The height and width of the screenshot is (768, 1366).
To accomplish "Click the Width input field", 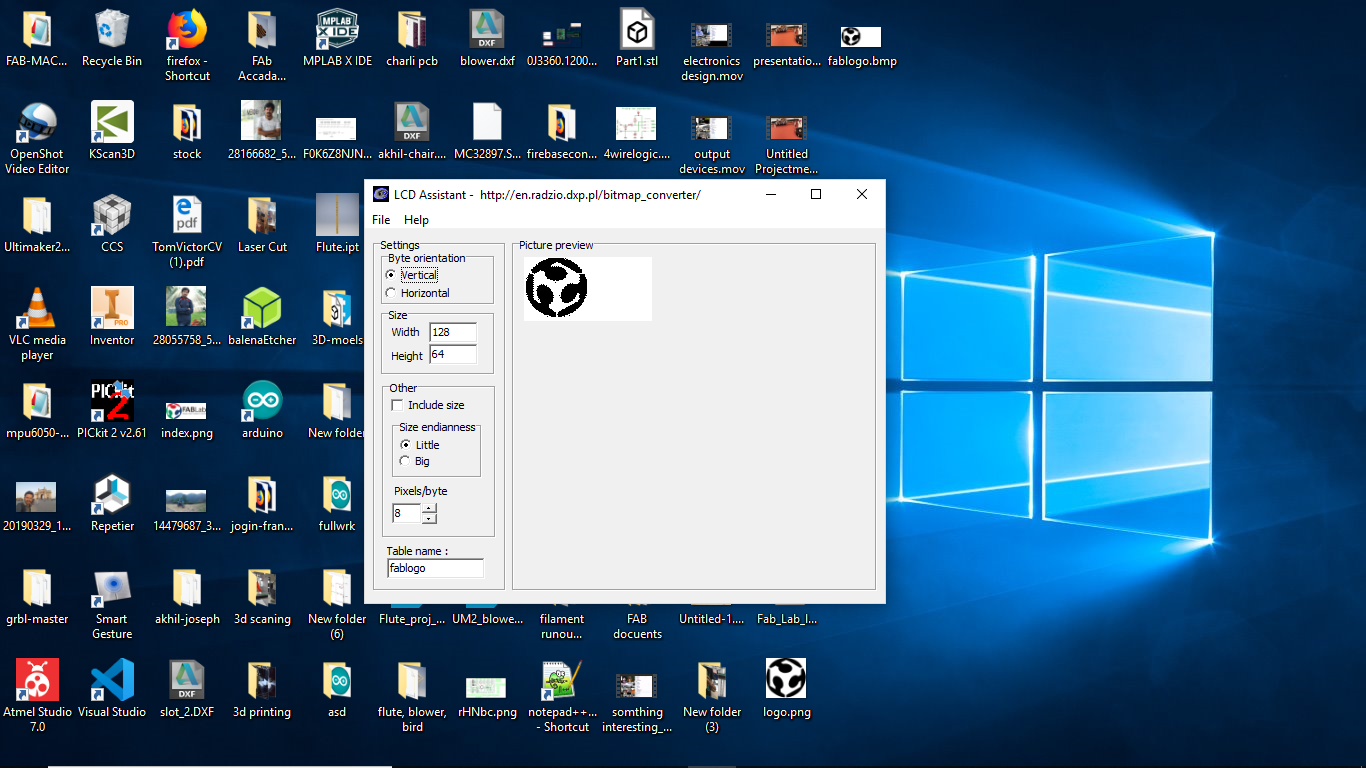I will point(452,332).
